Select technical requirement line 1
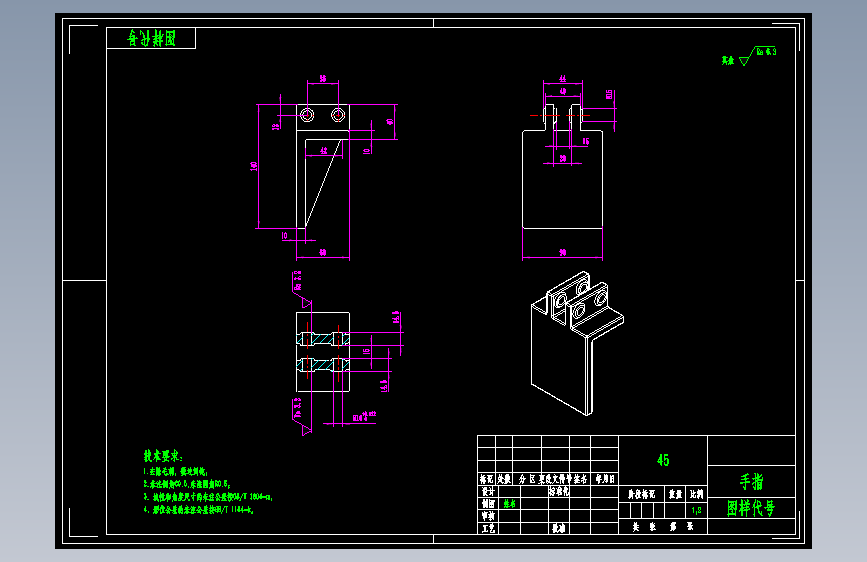867x562 pixels. (176, 472)
